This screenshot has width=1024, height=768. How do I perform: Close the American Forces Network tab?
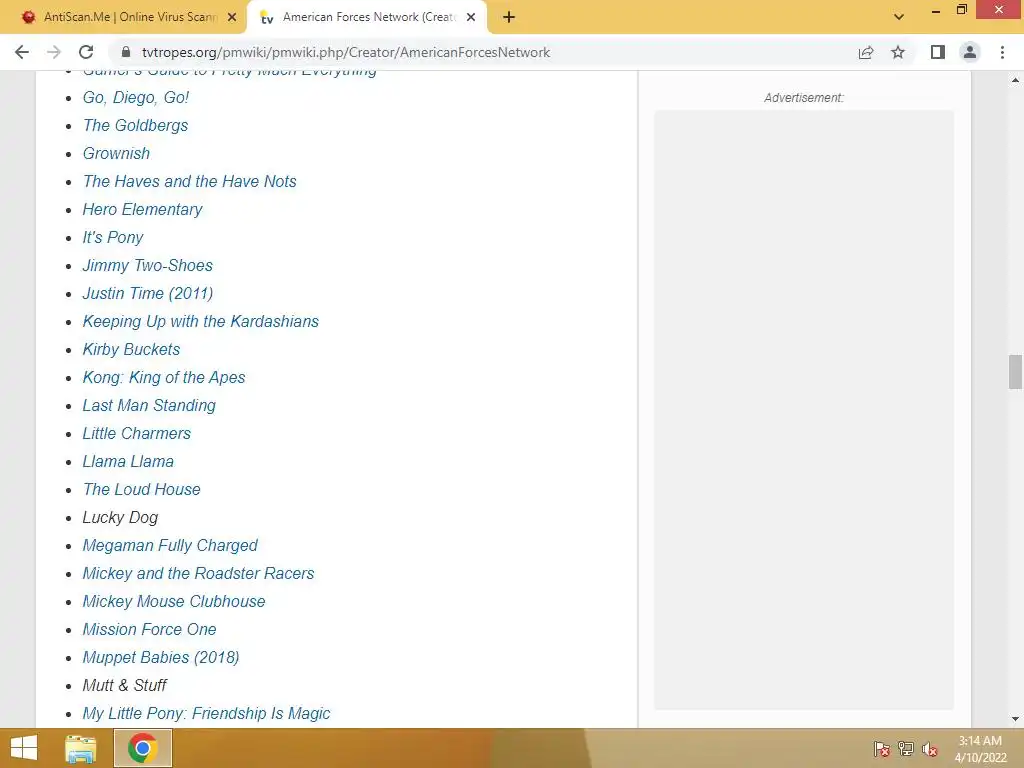pos(471,17)
